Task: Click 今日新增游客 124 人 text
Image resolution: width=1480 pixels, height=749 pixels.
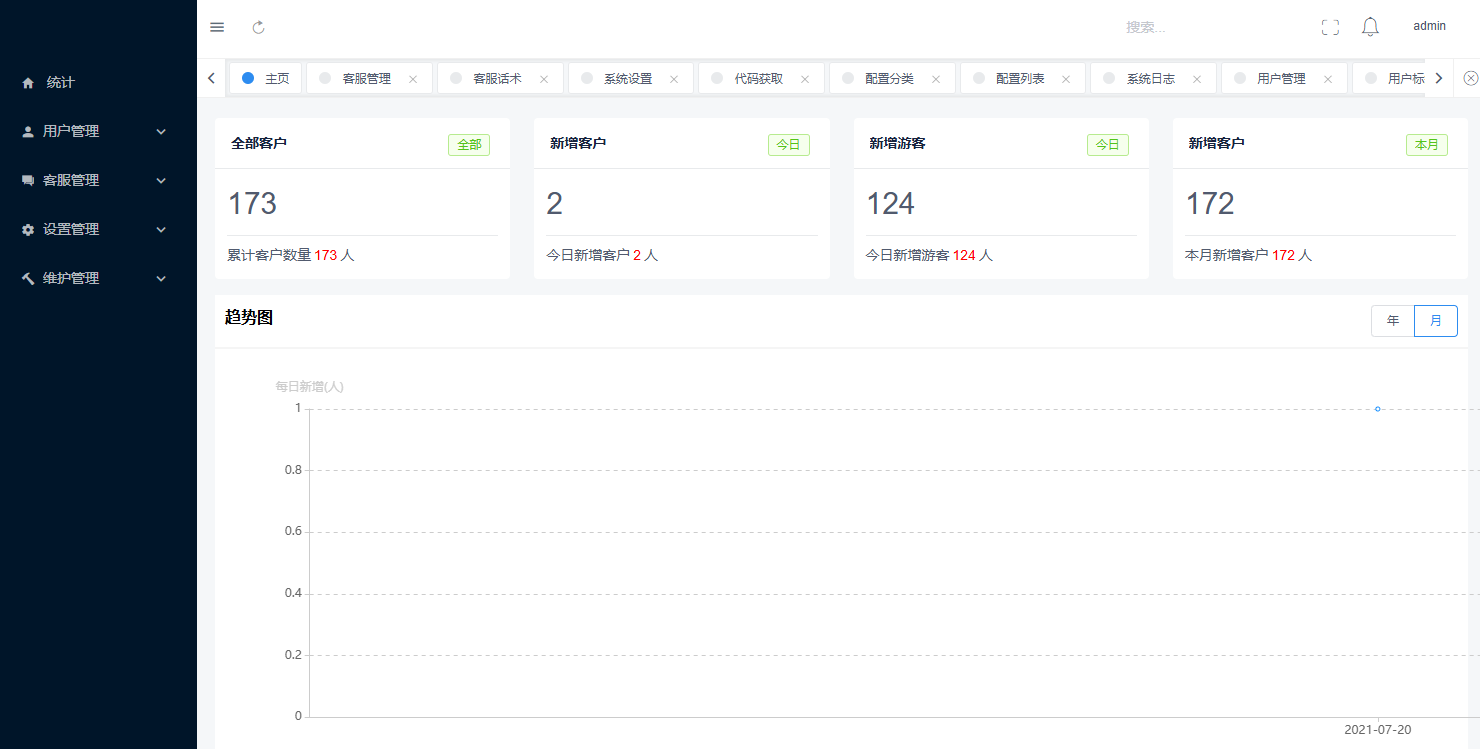Action: click(x=929, y=255)
